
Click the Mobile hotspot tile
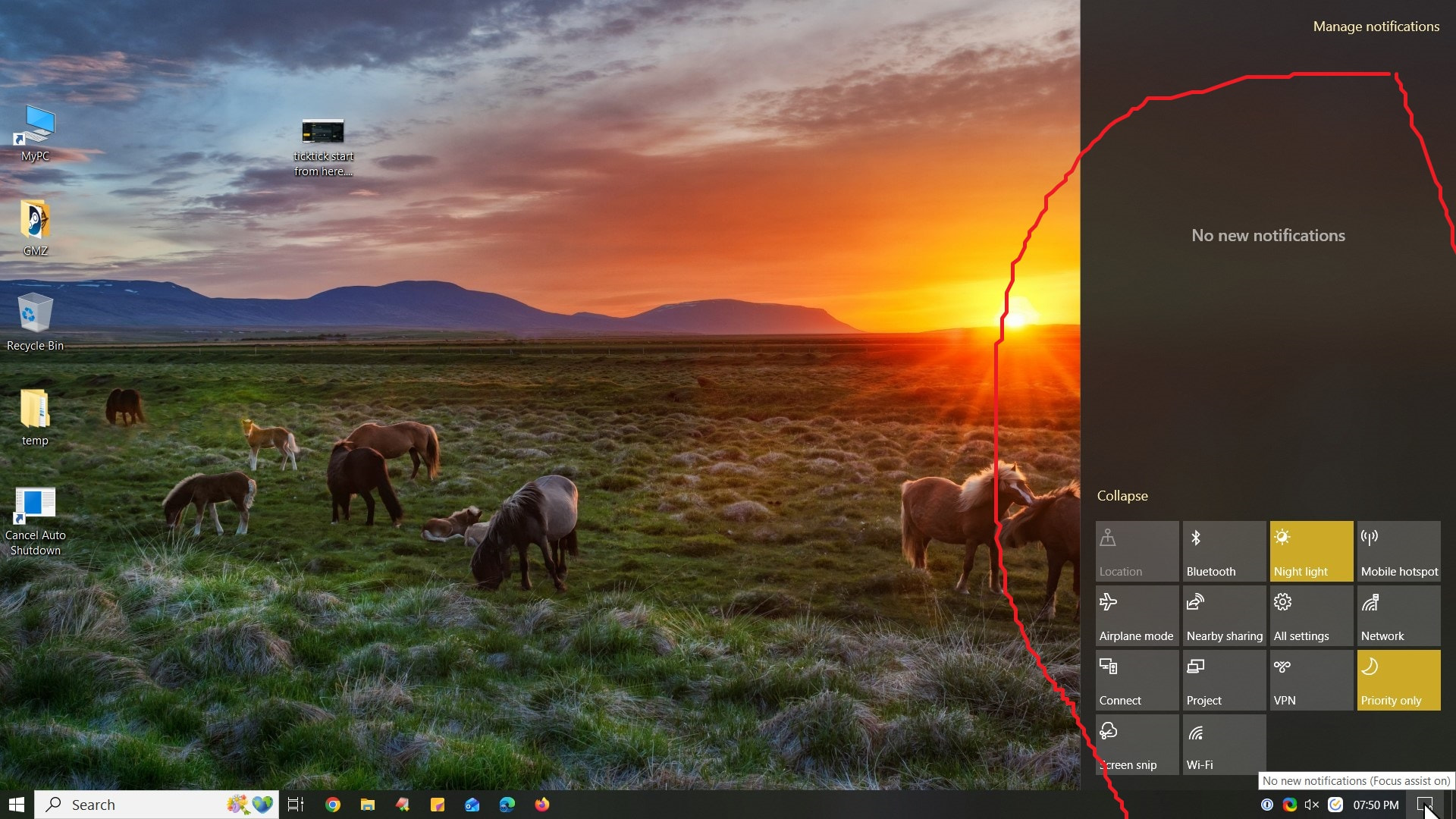click(x=1398, y=551)
